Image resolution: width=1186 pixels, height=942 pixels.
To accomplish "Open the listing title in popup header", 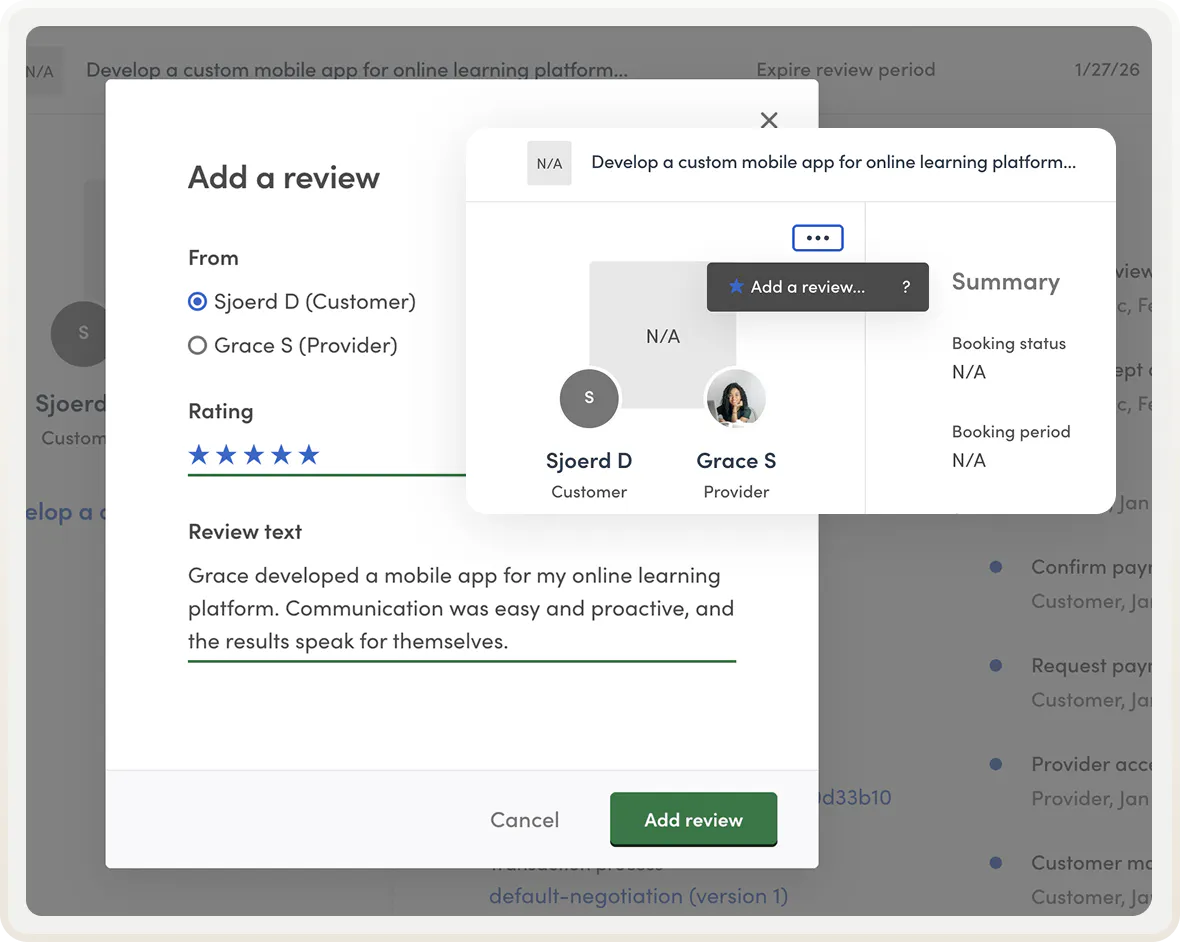I will [x=833, y=162].
